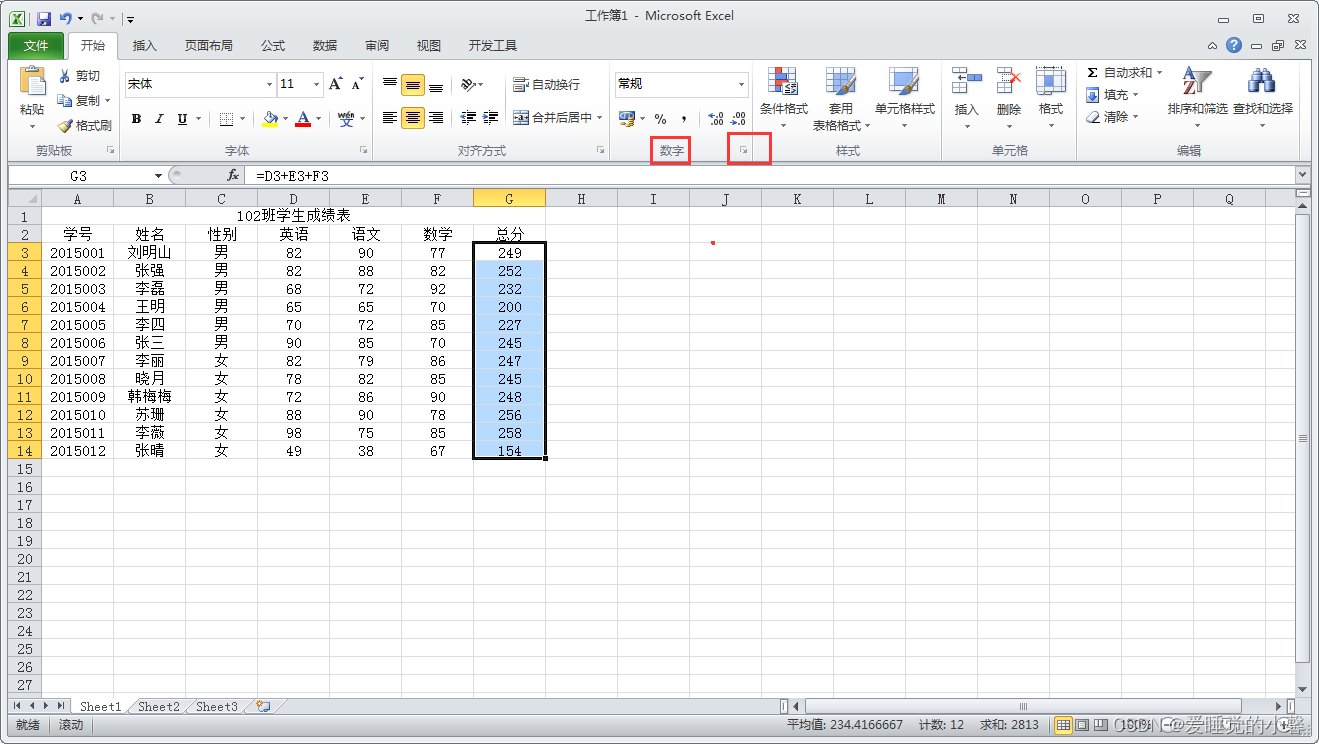The image size is (1319, 744).
Task: Click the Name Box showing G3
Action: coord(79,176)
